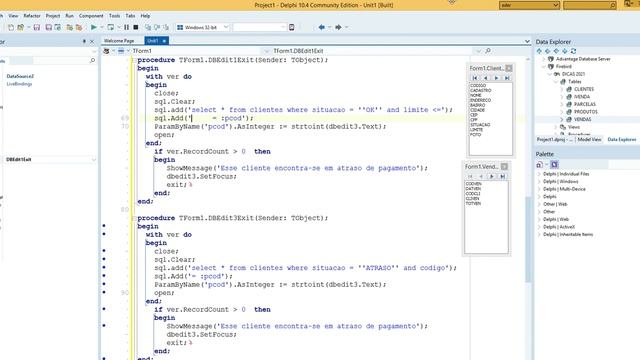The width and height of the screenshot is (640, 360).
Task: Go to first record in Form1.Client navigator
Action: point(474,78)
